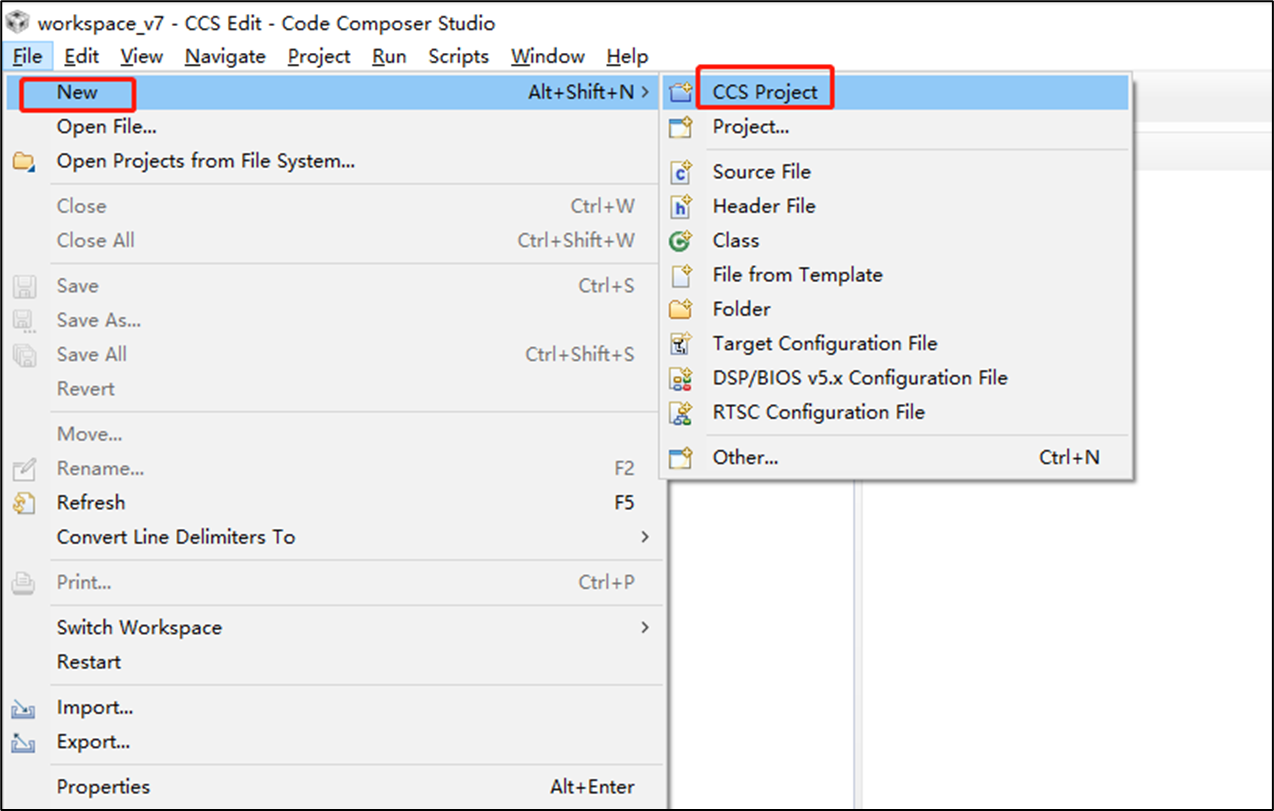Expand the Switch Workspace submenu
1274x811 pixels.
pyautogui.click(x=334, y=628)
